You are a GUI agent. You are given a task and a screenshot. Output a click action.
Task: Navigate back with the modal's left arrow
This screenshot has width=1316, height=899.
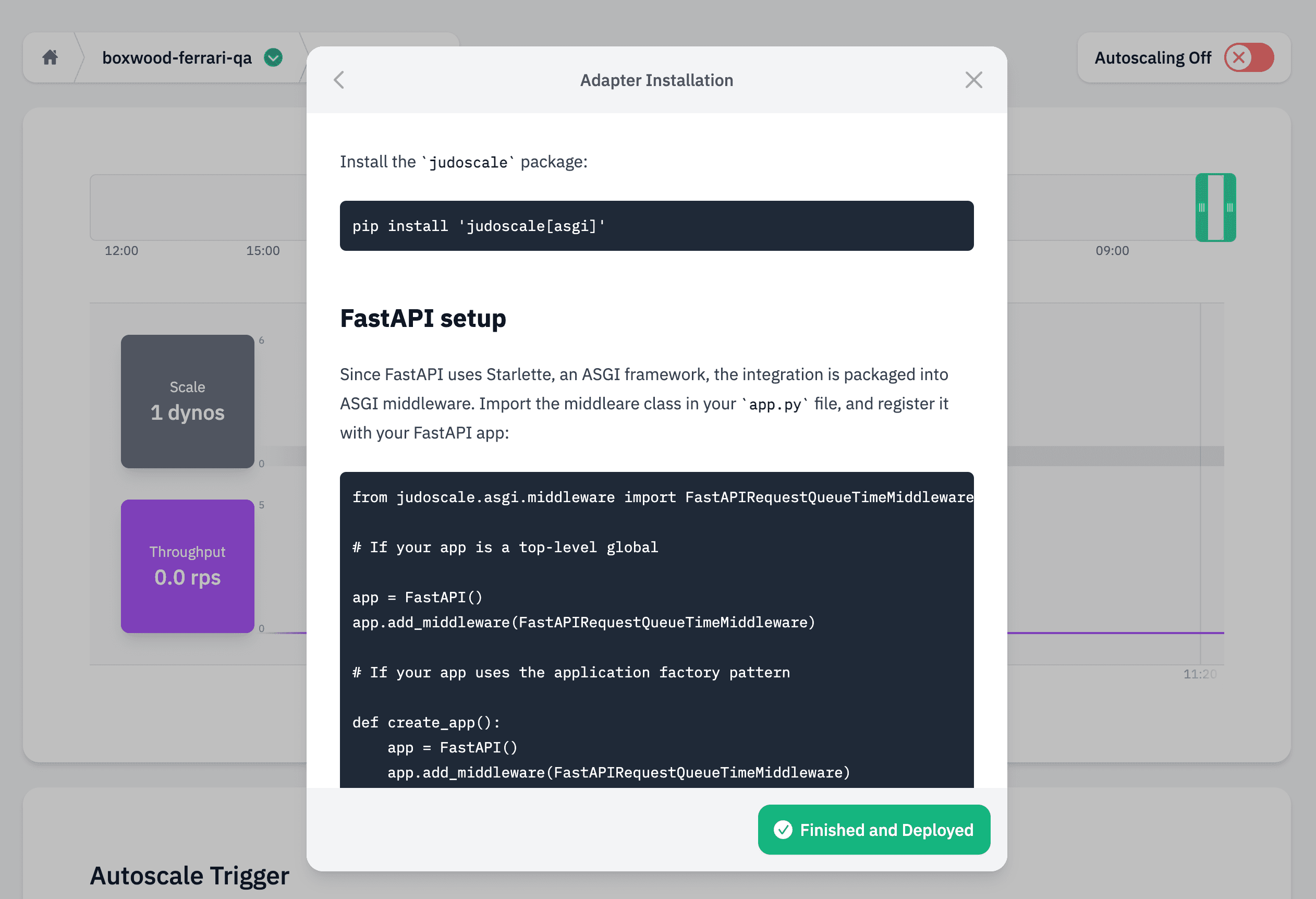click(x=338, y=80)
